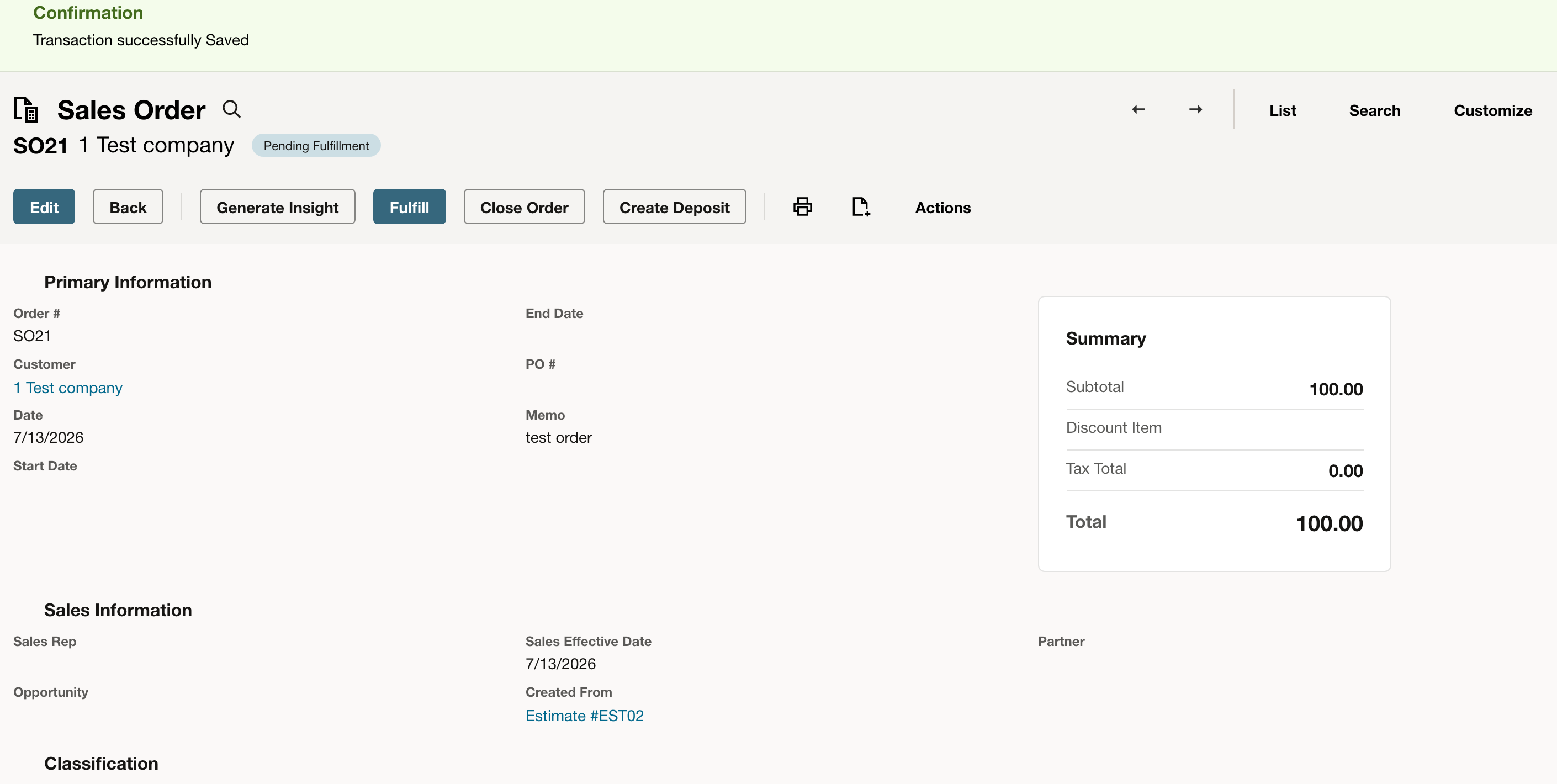Click the Edit button

pyautogui.click(x=44, y=206)
